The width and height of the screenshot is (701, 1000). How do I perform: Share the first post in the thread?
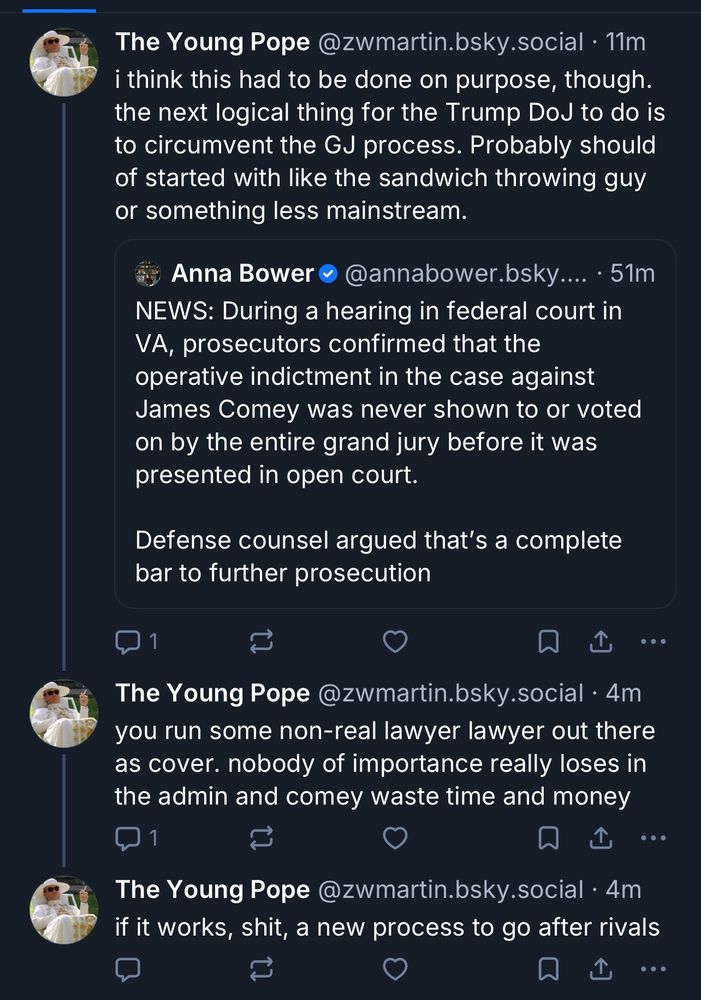pos(601,641)
